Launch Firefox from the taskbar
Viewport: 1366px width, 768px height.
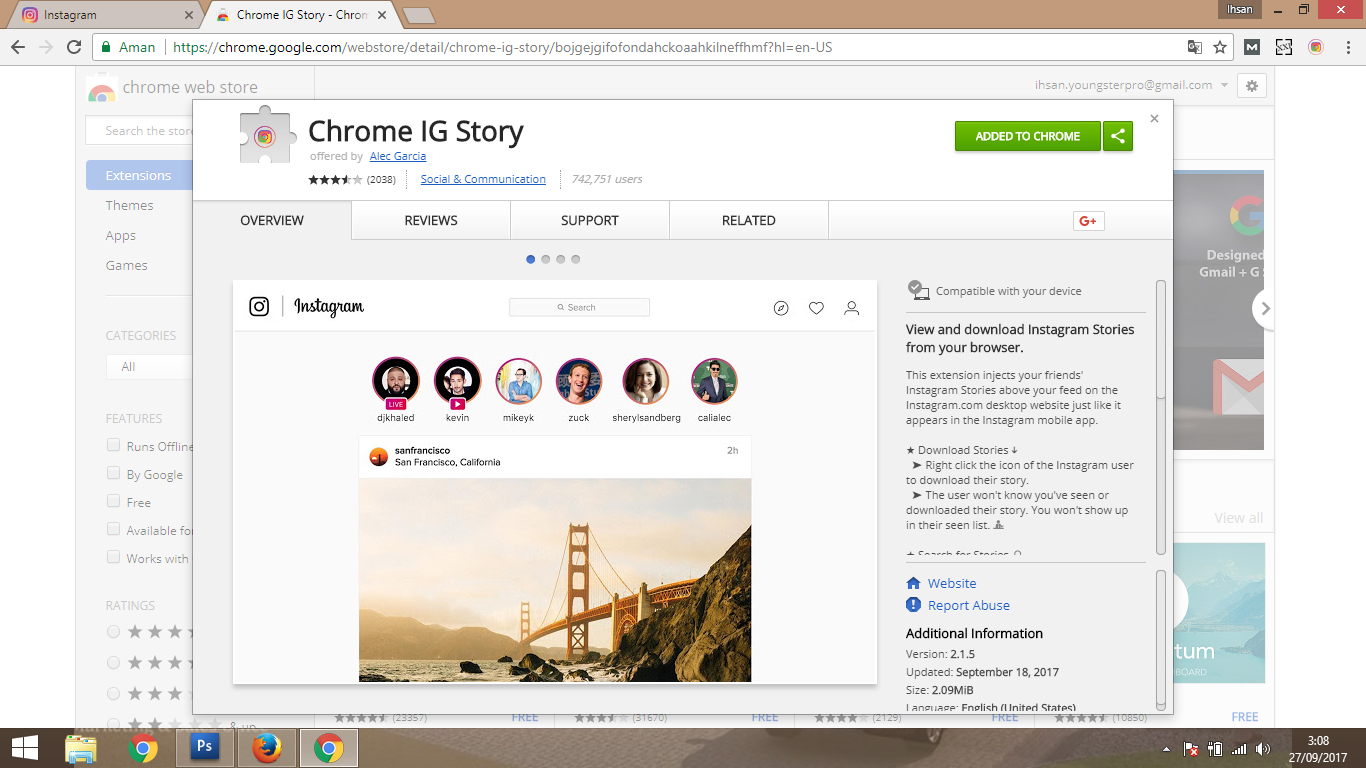coord(266,747)
